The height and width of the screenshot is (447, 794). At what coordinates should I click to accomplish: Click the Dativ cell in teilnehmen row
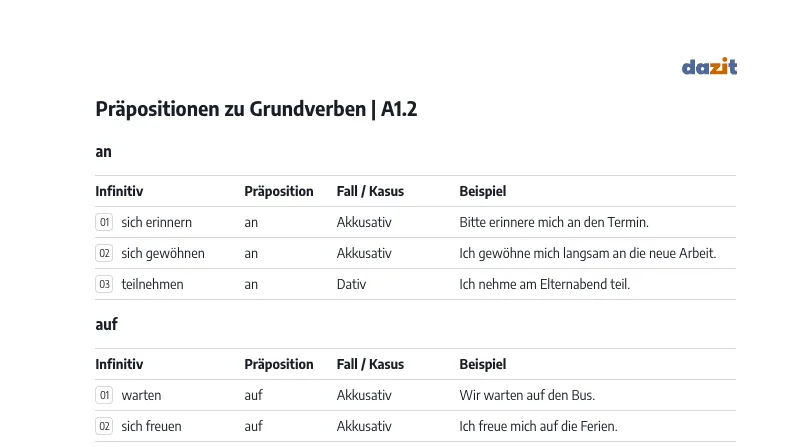click(x=351, y=284)
